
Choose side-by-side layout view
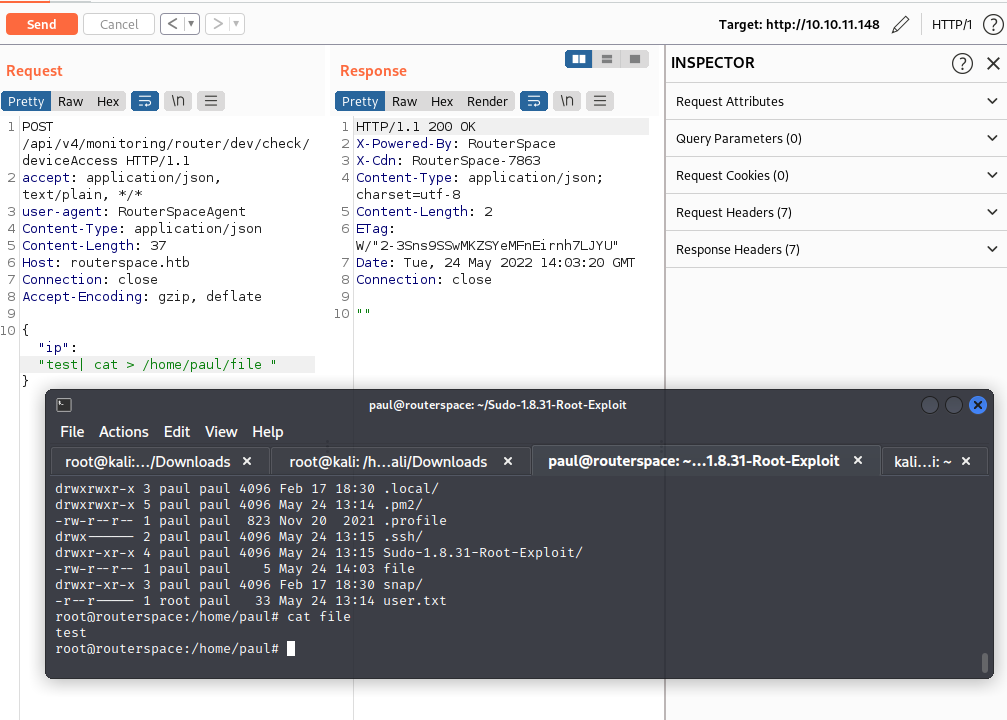tap(579, 59)
